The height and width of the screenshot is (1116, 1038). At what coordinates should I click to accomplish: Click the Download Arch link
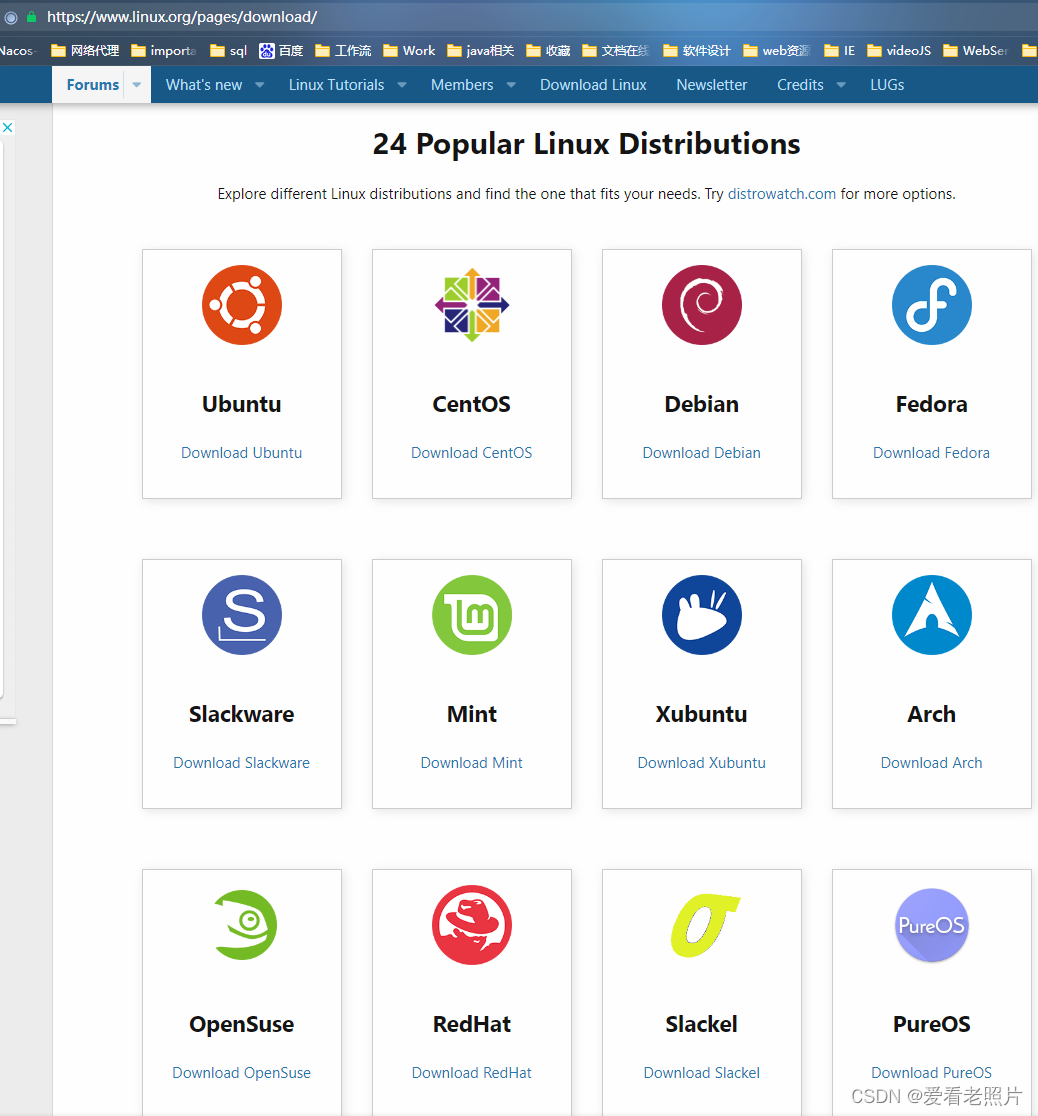pyautogui.click(x=931, y=762)
